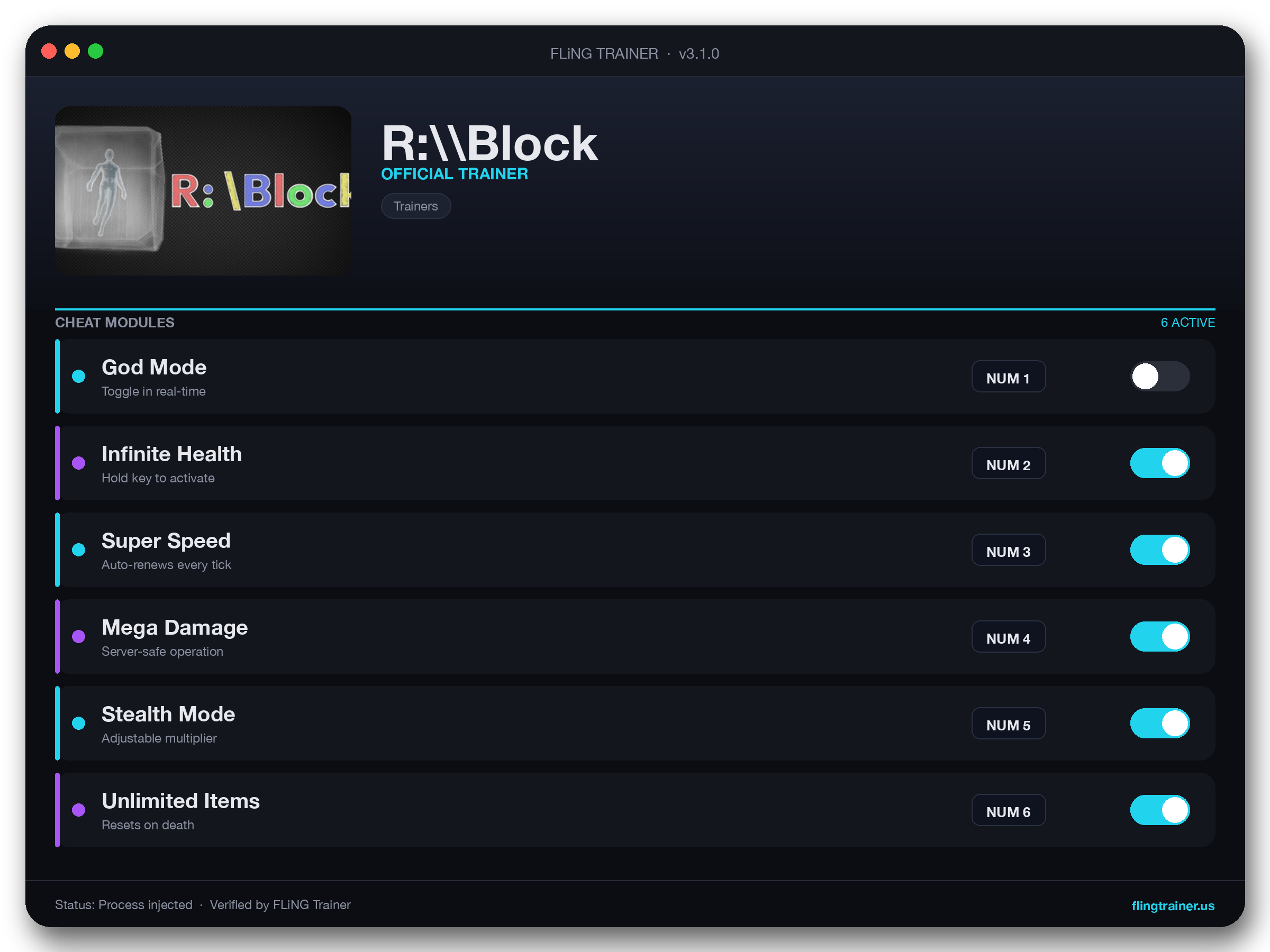
Task: Click 'Status: Process injected' in footer
Action: coord(123,905)
